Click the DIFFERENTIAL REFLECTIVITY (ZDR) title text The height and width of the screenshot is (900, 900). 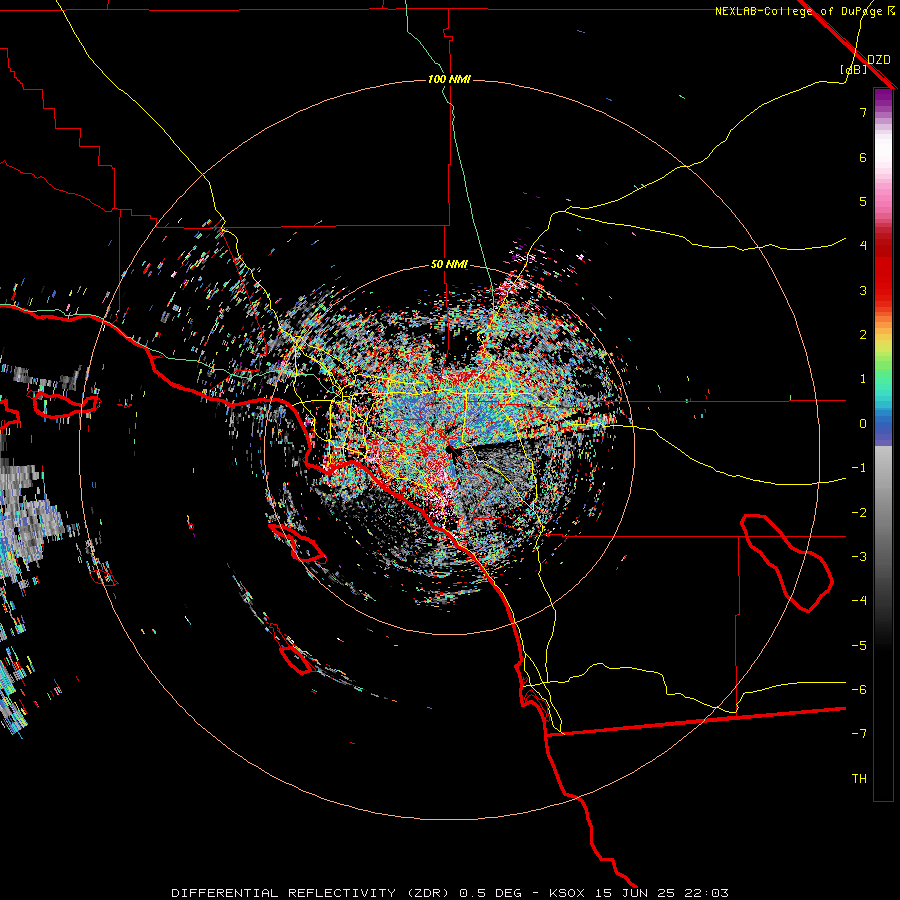point(312,893)
